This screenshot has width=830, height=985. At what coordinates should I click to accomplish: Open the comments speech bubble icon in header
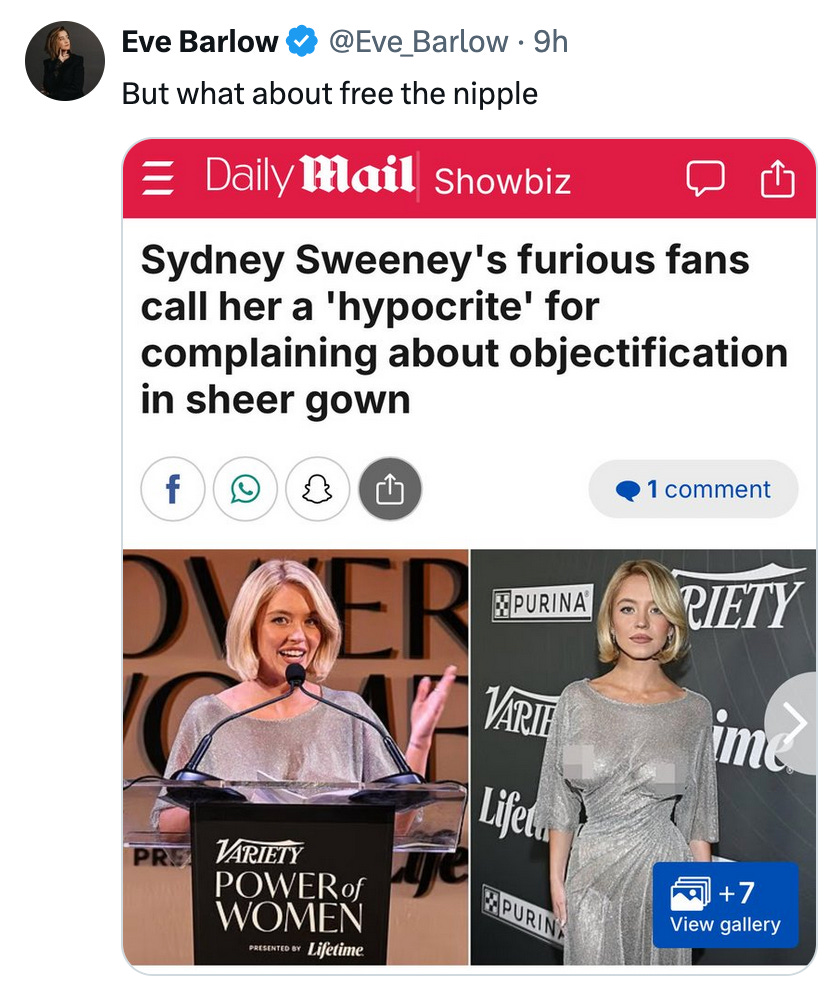(x=705, y=179)
